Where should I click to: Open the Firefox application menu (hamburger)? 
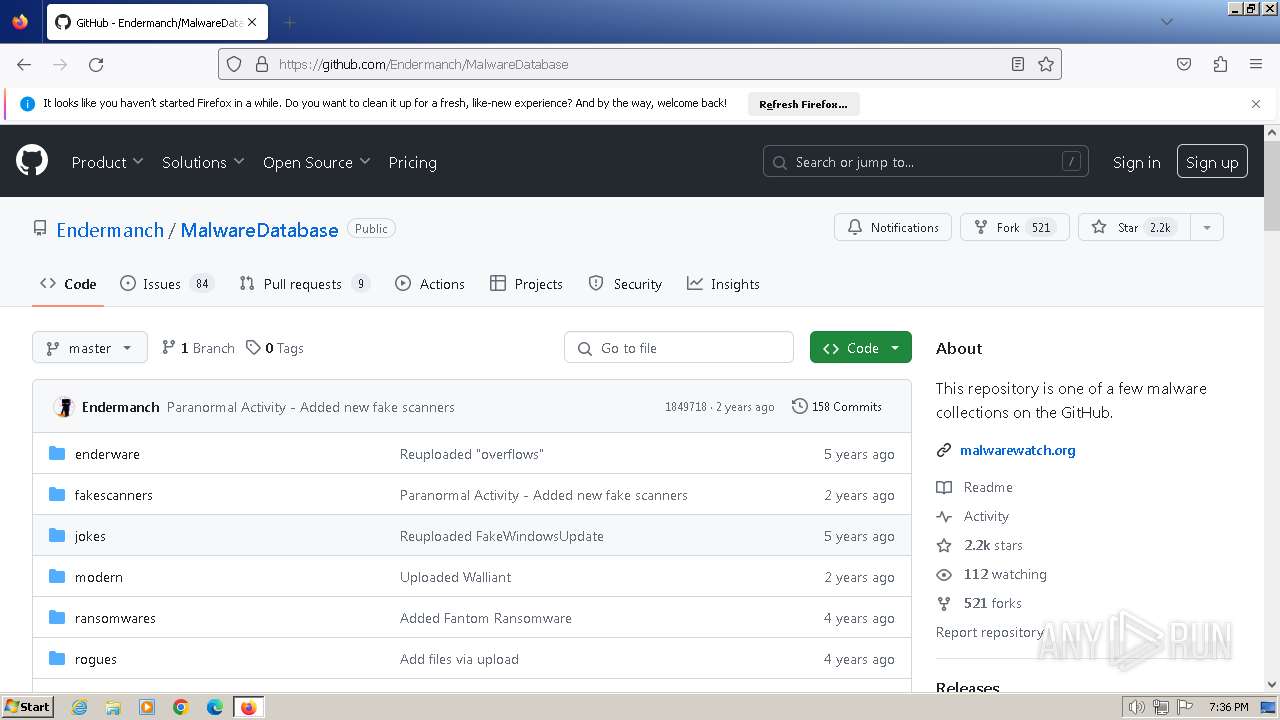[1256, 64]
